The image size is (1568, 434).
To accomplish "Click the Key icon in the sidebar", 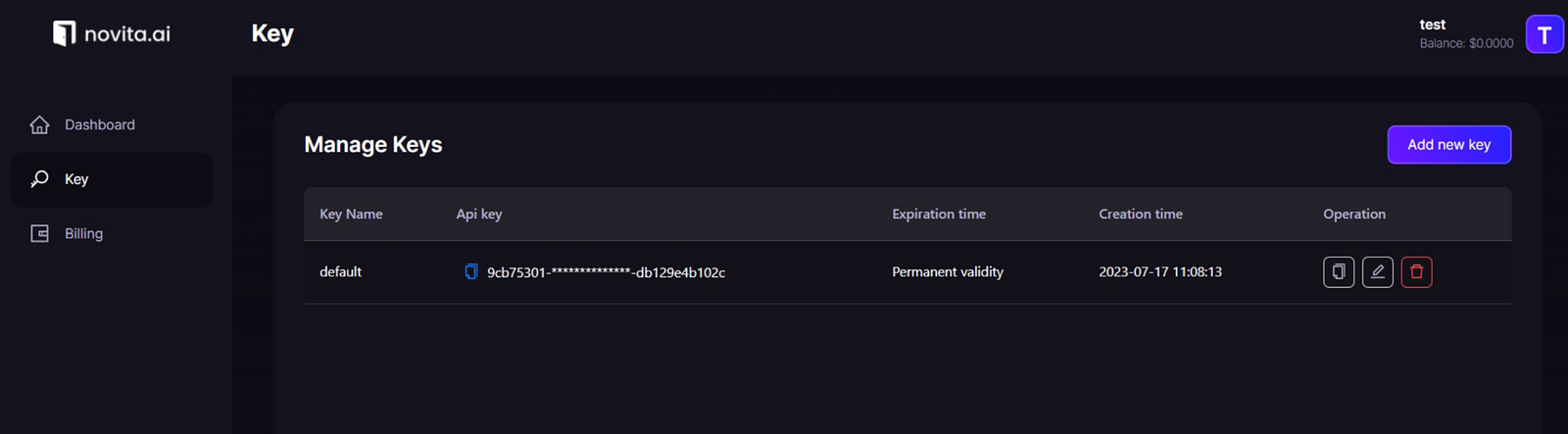I will click(x=39, y=179).
